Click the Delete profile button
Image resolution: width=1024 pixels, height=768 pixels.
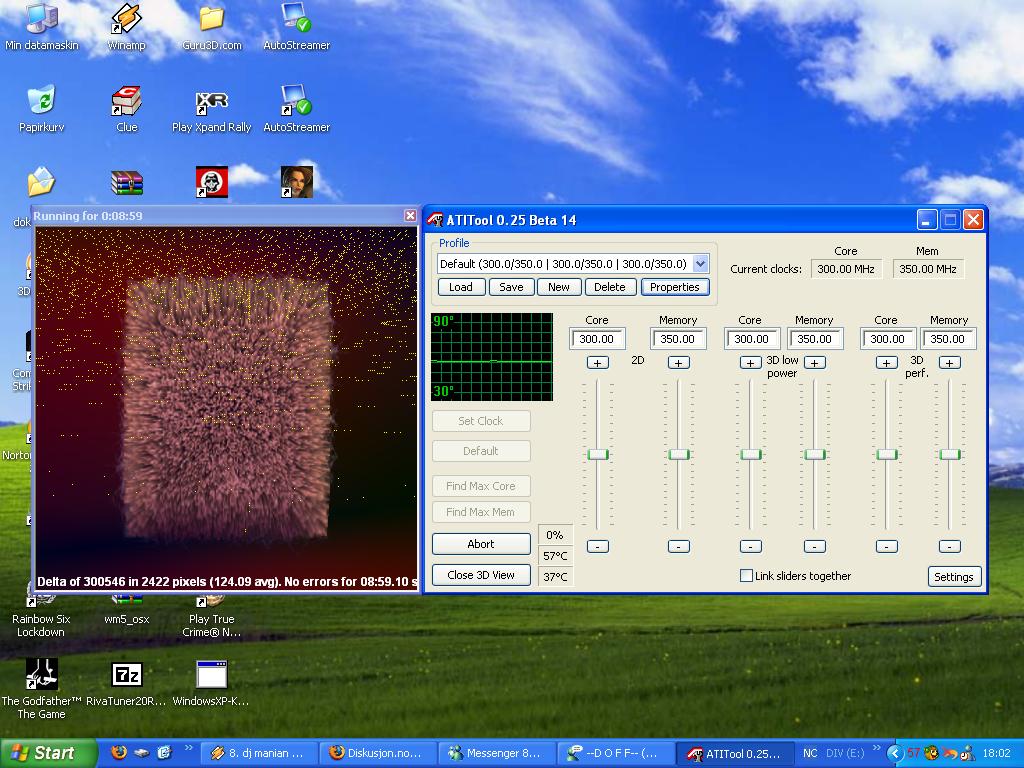(x=610, y=287)
